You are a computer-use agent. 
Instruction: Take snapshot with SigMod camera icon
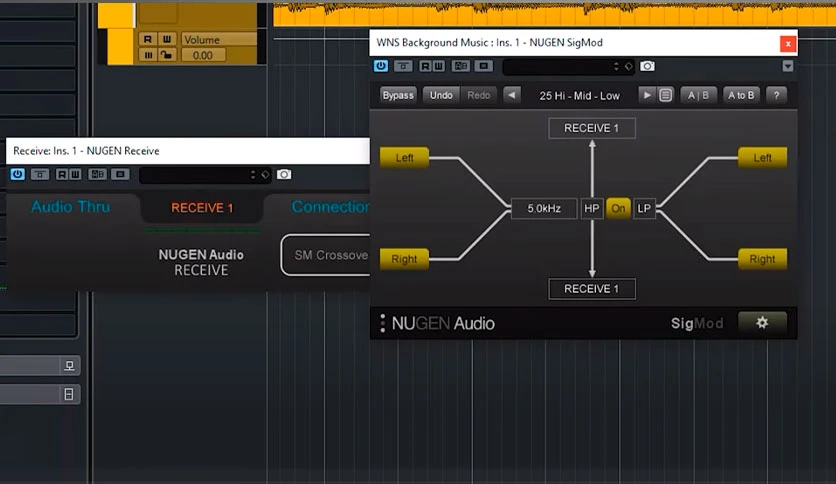click(x=647, y=66)
